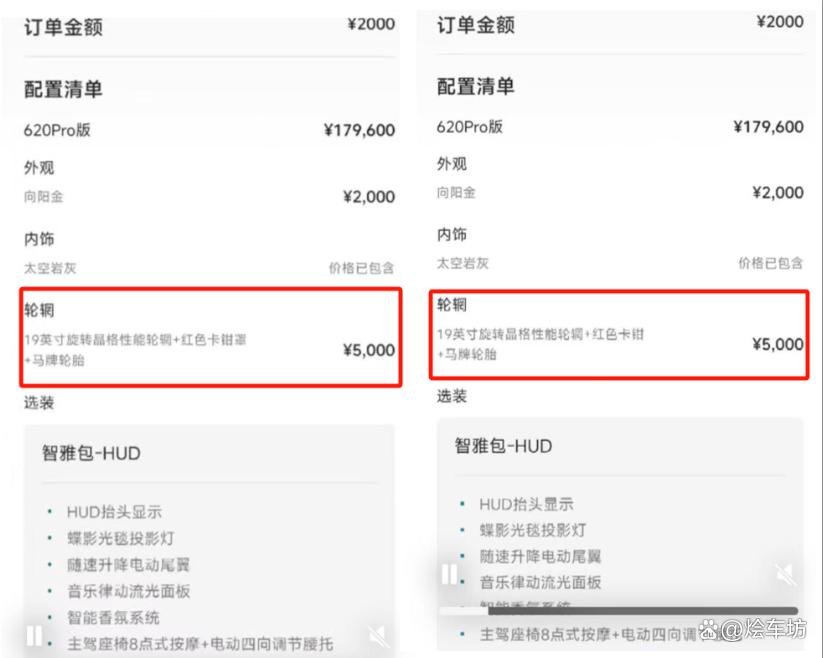The height and width of the screenshot is (658, 823).
Task: Select 向阳金 exterior option on left
Action: tap(44, 197)
